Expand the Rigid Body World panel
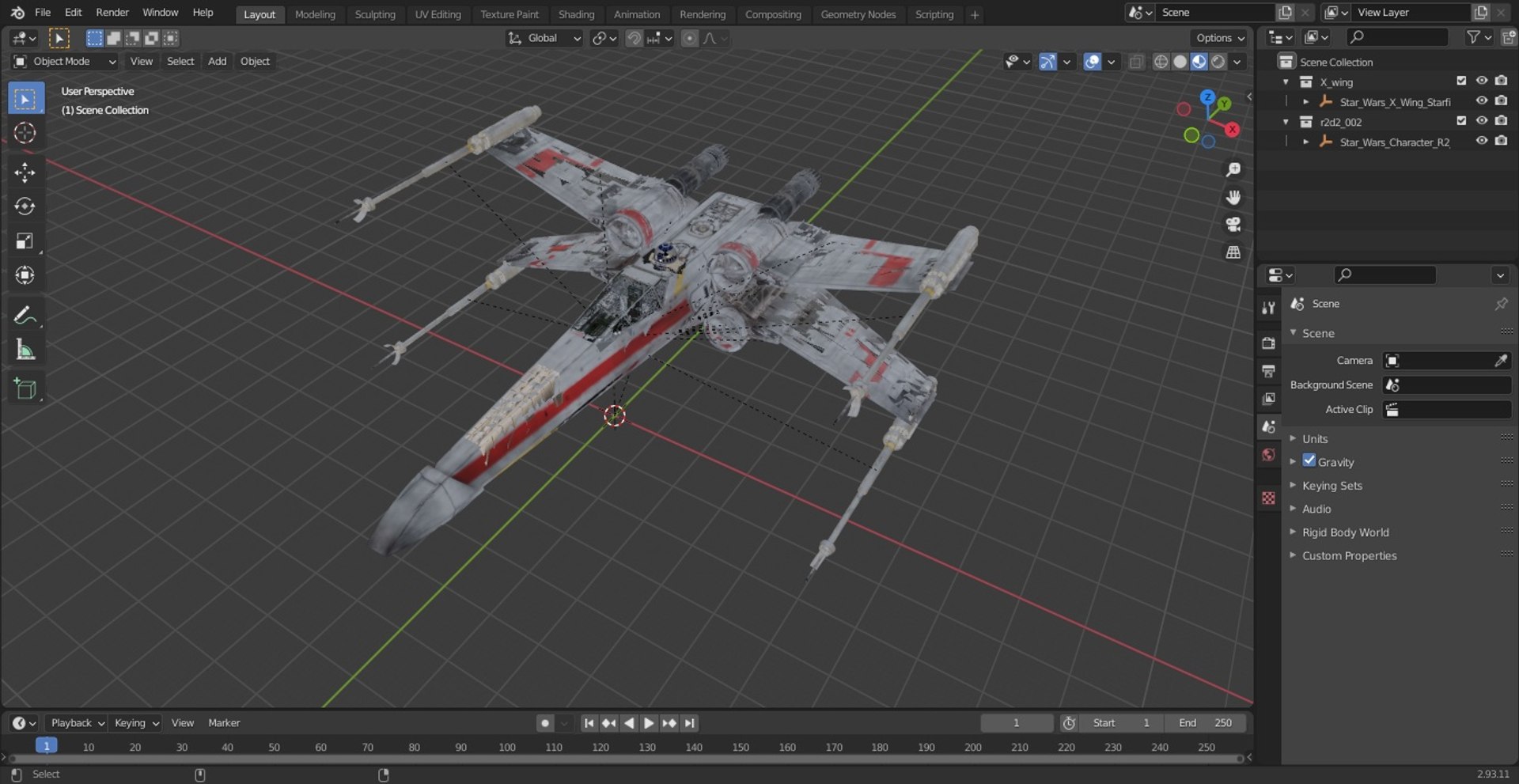The width and height of the screenshot is (1519, 784). point(1345,532)
